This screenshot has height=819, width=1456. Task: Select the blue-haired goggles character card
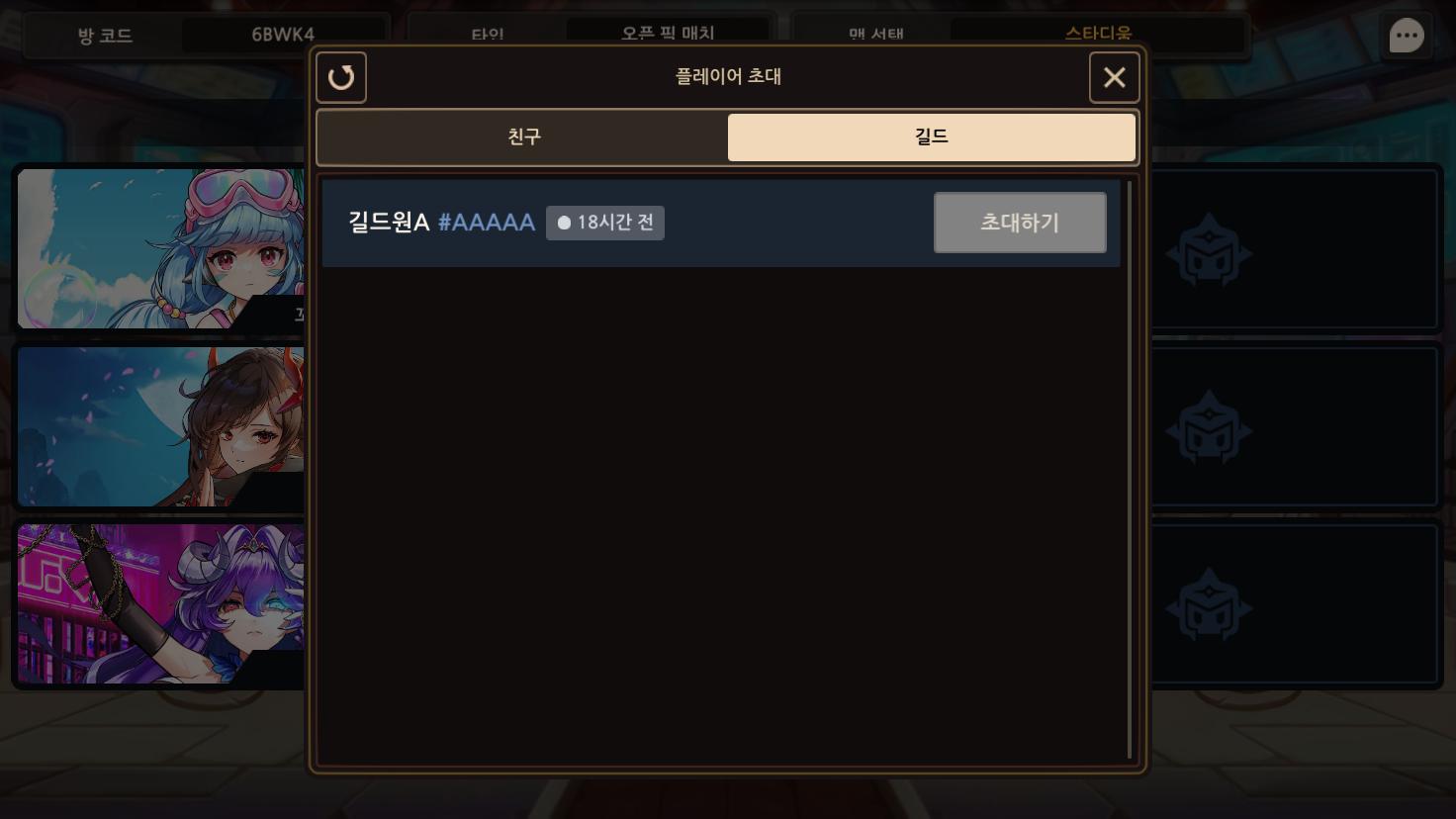[161, 248]
